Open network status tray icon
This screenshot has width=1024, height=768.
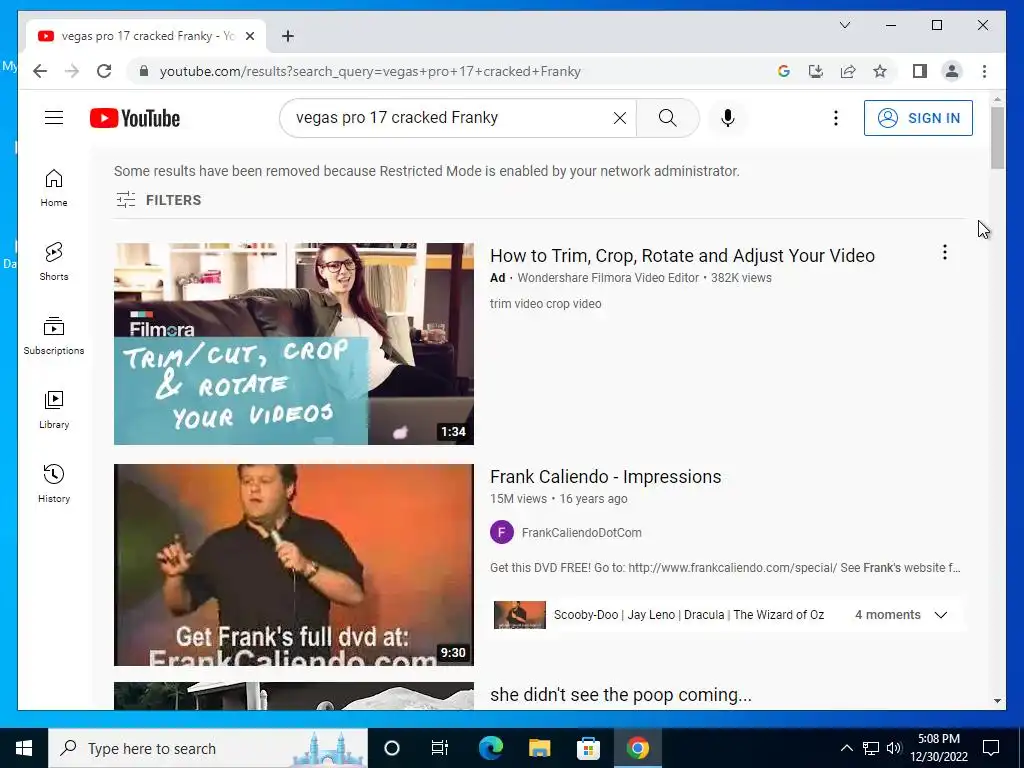[871, 748]
